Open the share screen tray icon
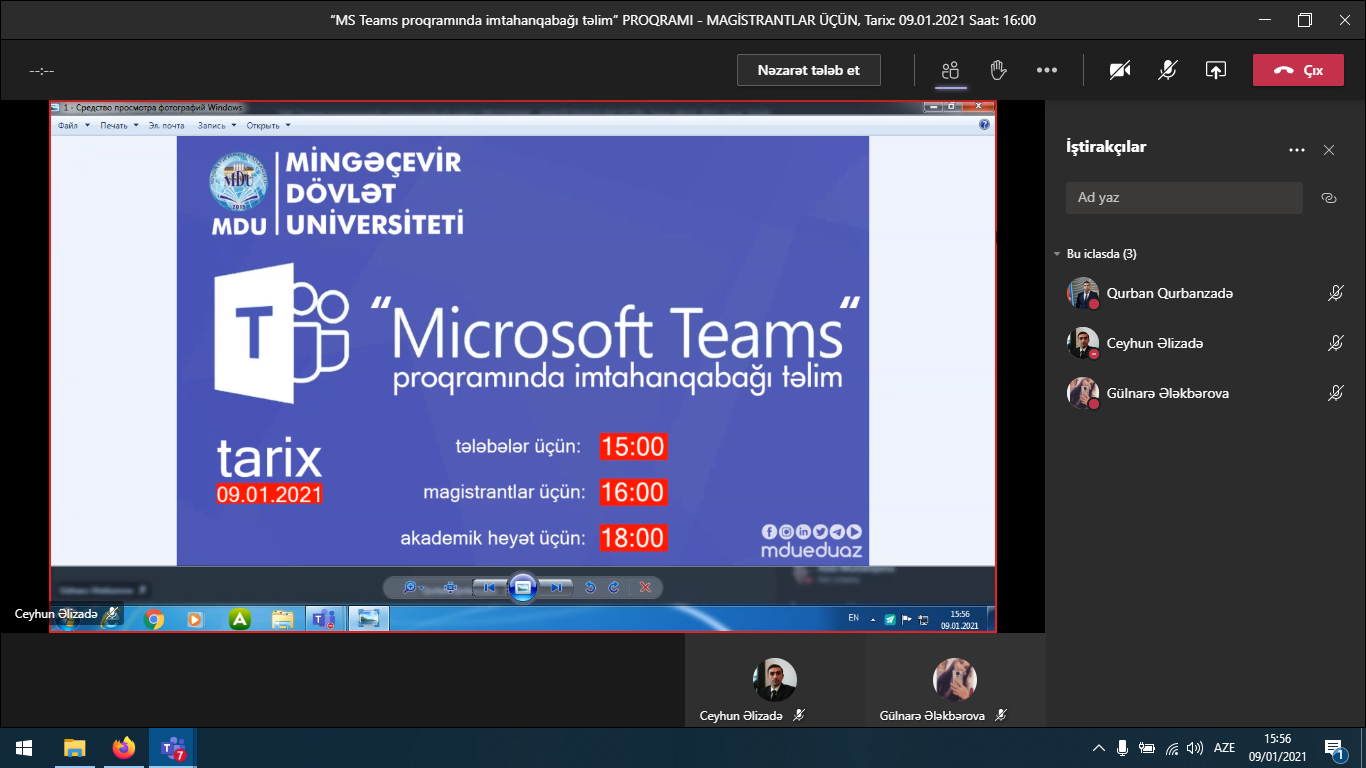This screenshot has width=1366, height=768. [x=1215, y=70]
